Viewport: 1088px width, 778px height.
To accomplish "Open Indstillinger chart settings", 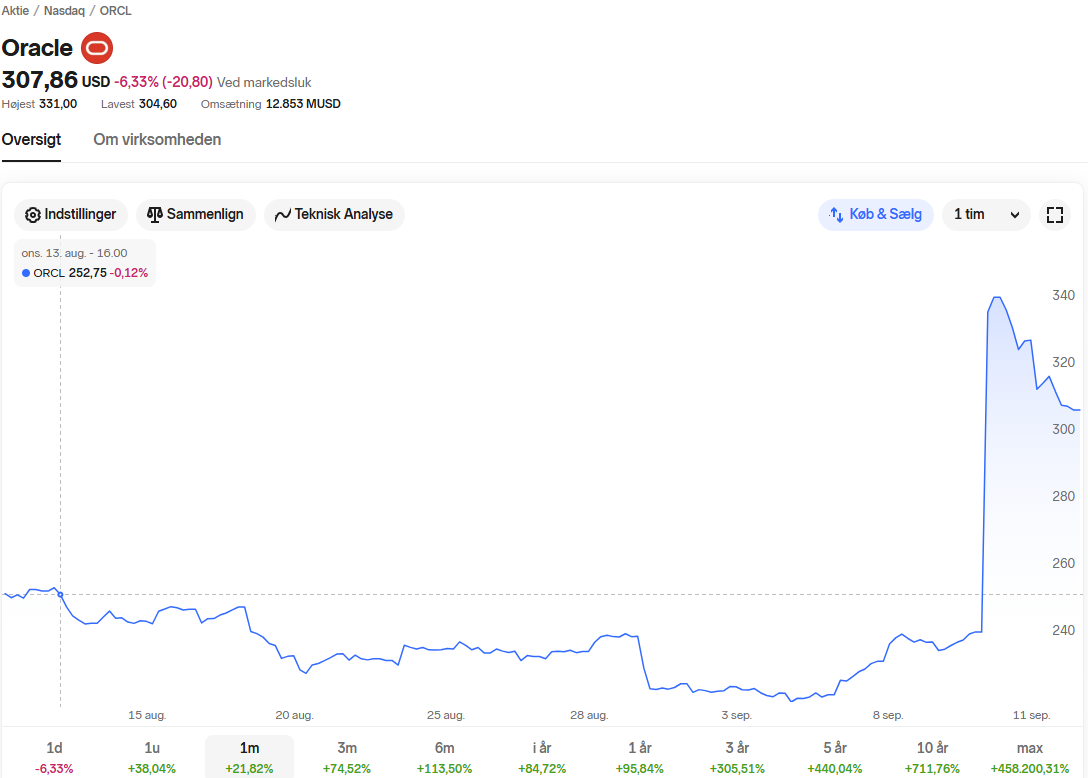I will pyautogui.click(x=71, y=214).
